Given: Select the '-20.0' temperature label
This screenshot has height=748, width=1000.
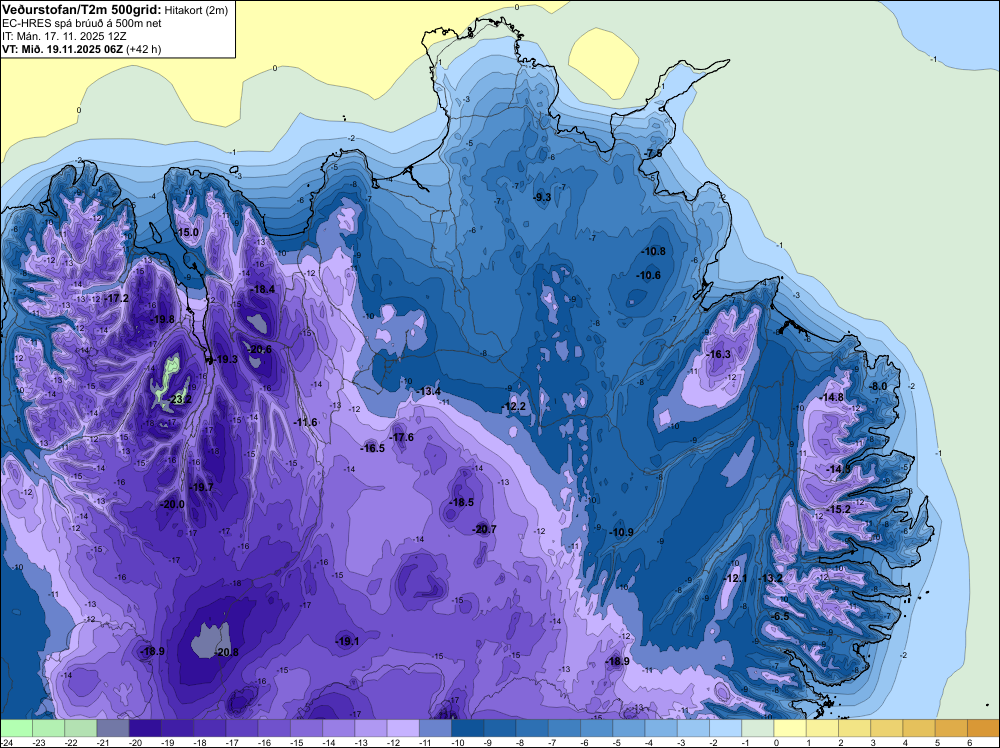Looking at the screenshot, I should [x=172, y=504].
